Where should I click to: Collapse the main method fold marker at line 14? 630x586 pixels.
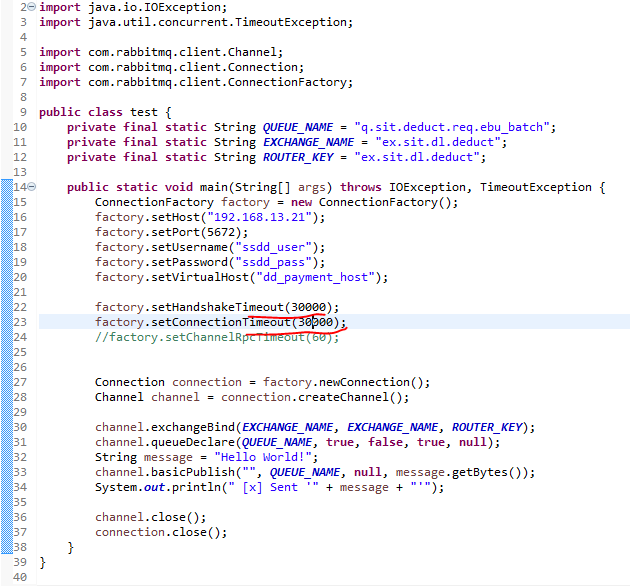(31, 186)
